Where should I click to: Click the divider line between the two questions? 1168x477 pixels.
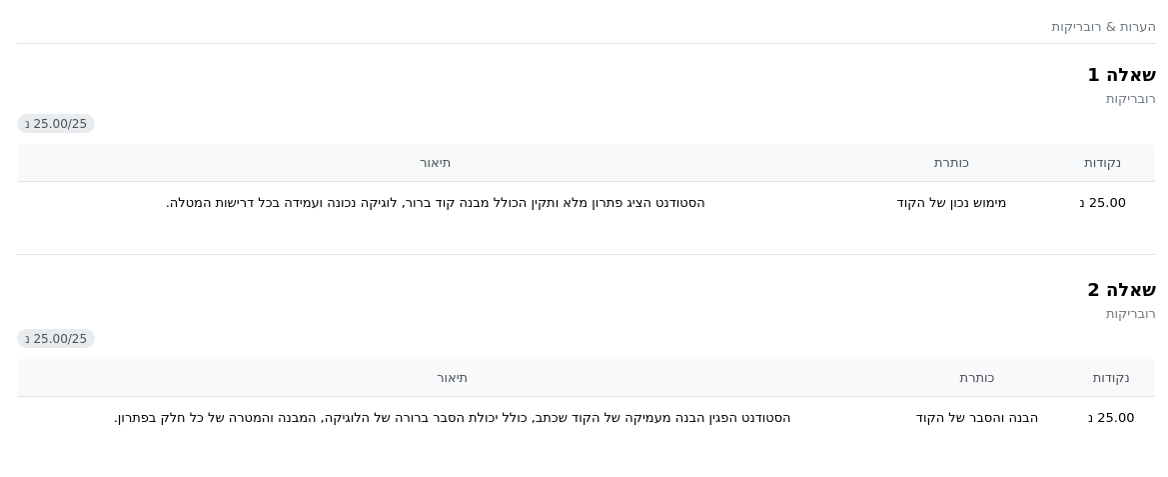click(x=586, y=255)
